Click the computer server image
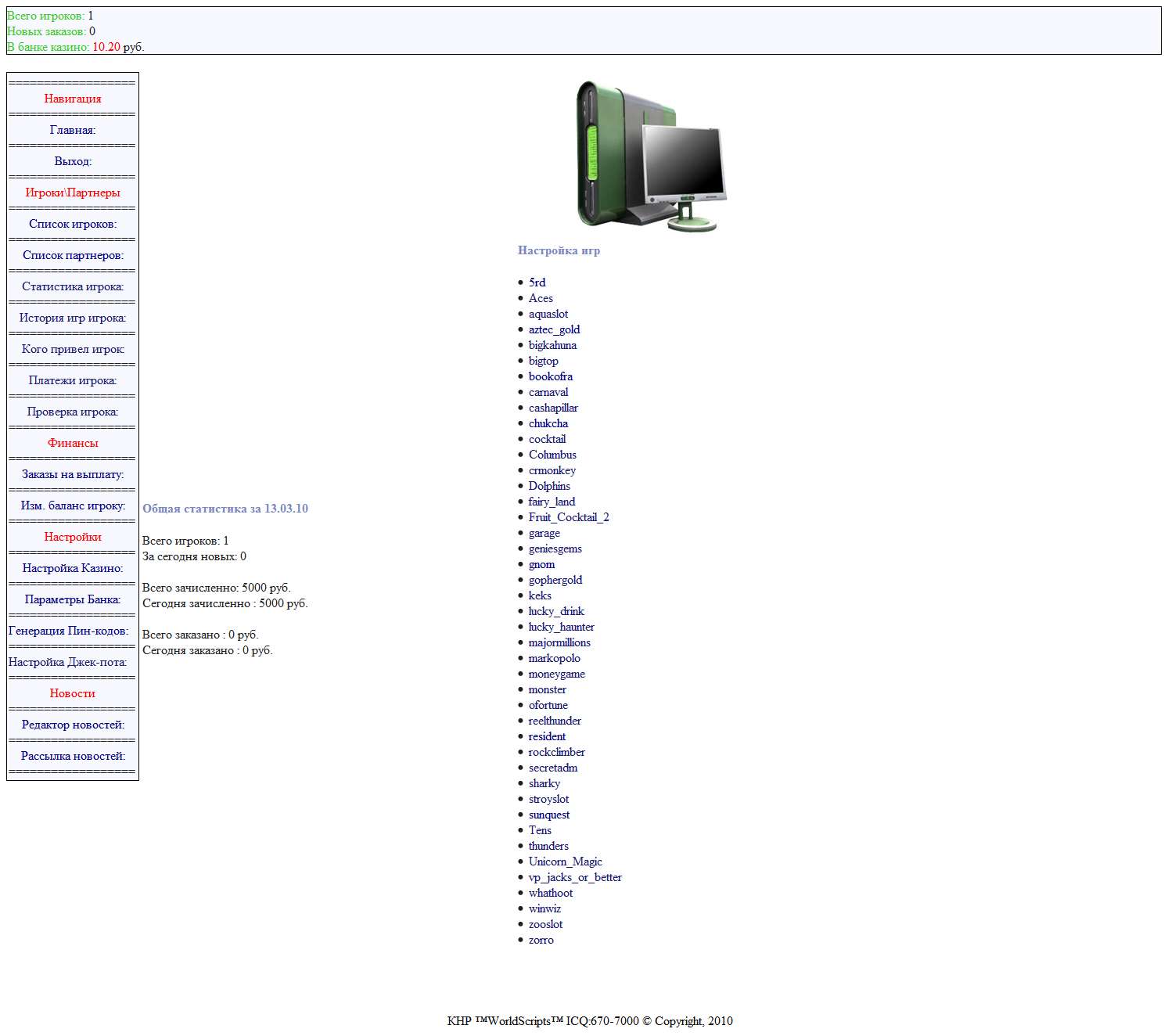1168x1036 pixels. coord(651,156)
